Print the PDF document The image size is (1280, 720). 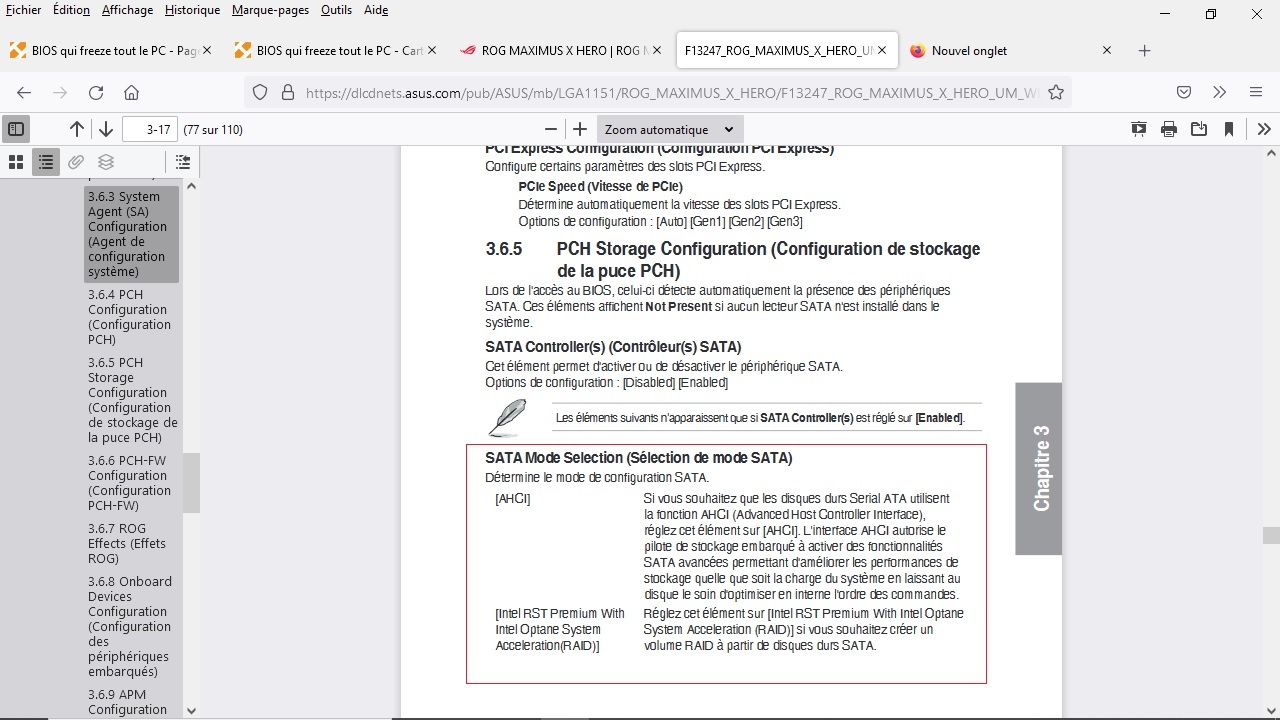click(1169, 129)
